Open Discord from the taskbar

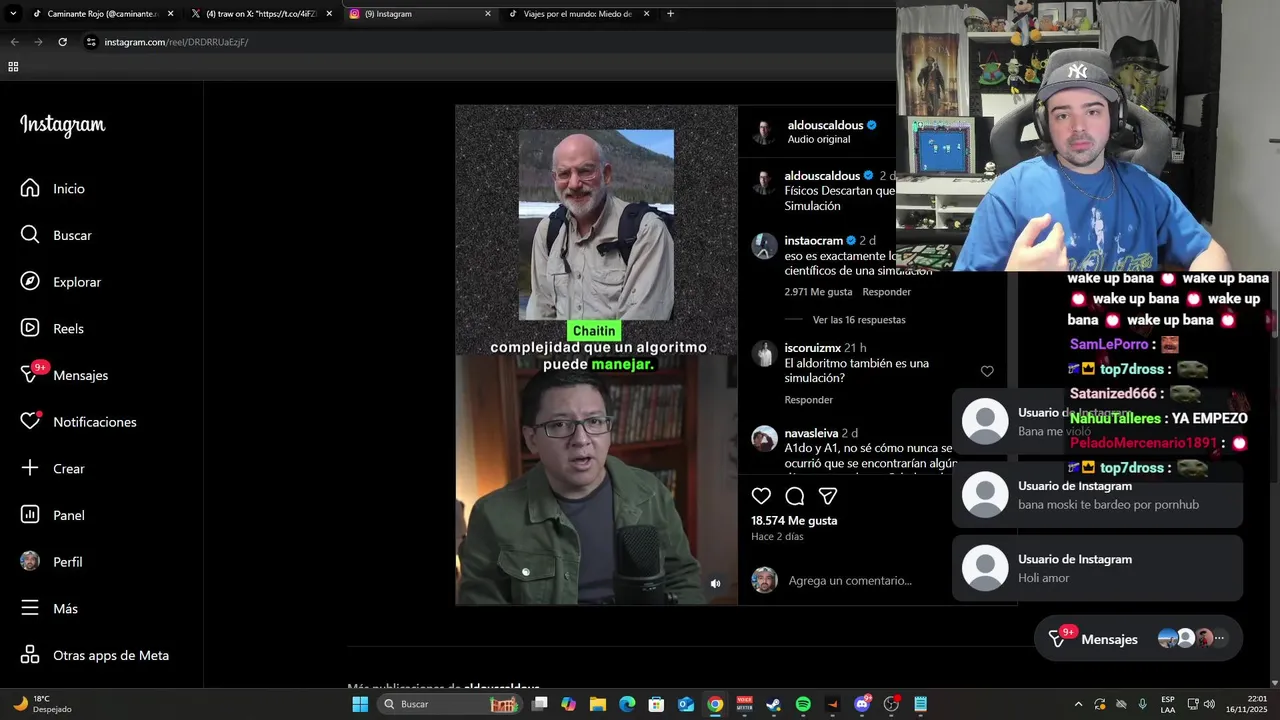[862, 704]
